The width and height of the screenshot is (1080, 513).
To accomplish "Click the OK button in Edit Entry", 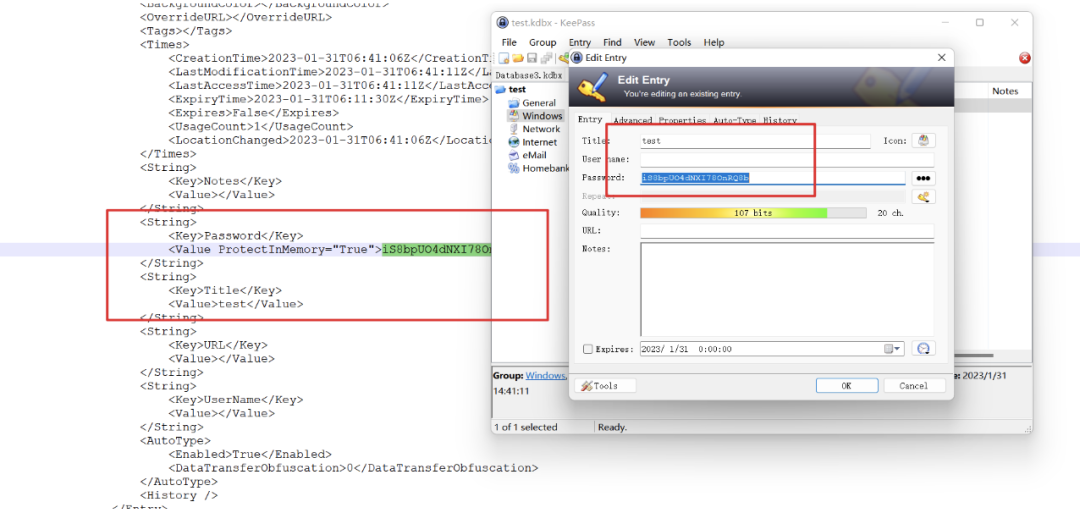I will [x=847, y=386].
